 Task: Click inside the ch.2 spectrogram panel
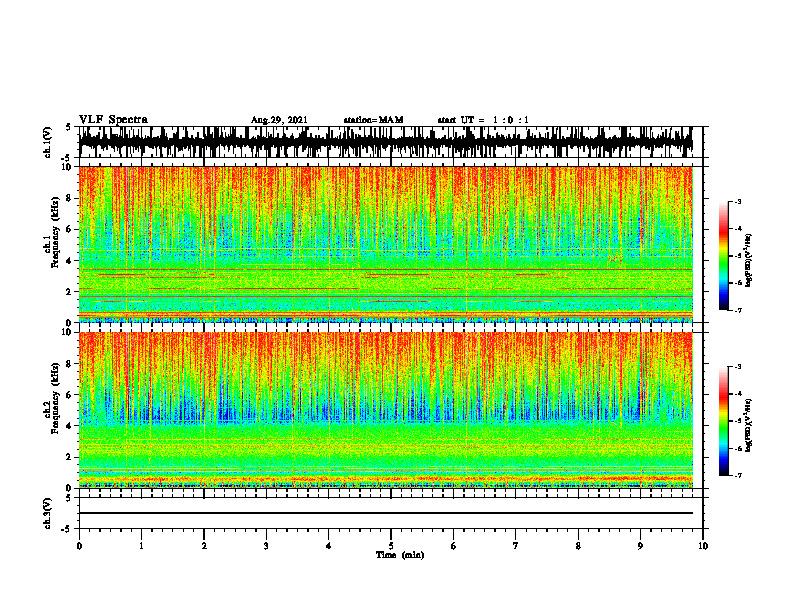[385, 410]
